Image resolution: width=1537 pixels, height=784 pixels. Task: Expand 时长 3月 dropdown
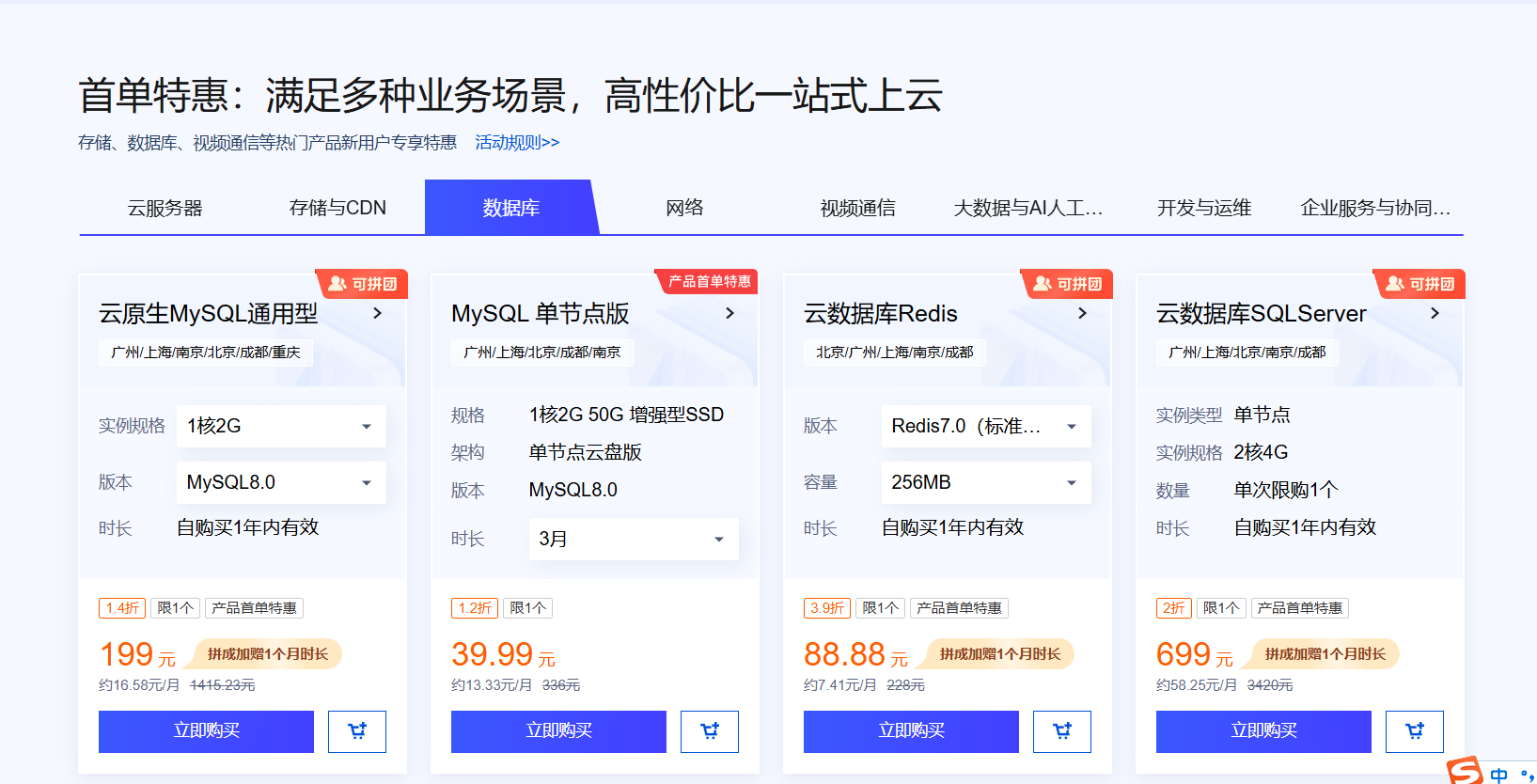pyautogui.click(x=634, y=539)
